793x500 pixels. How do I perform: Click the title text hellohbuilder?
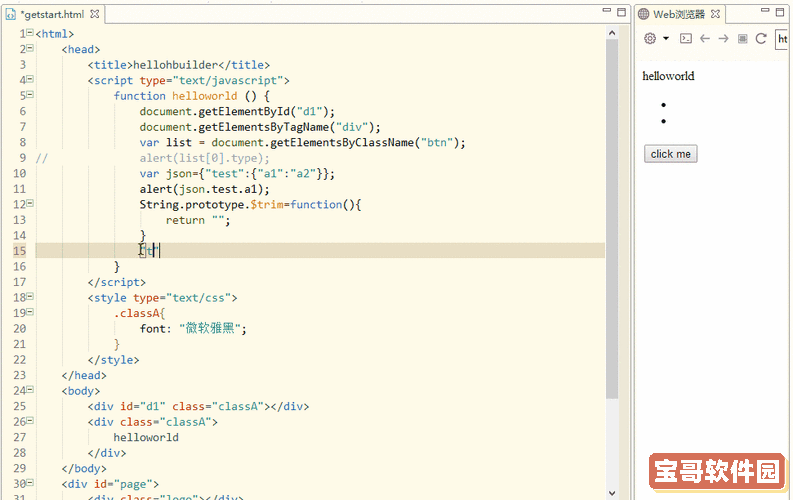click(175, 65)
